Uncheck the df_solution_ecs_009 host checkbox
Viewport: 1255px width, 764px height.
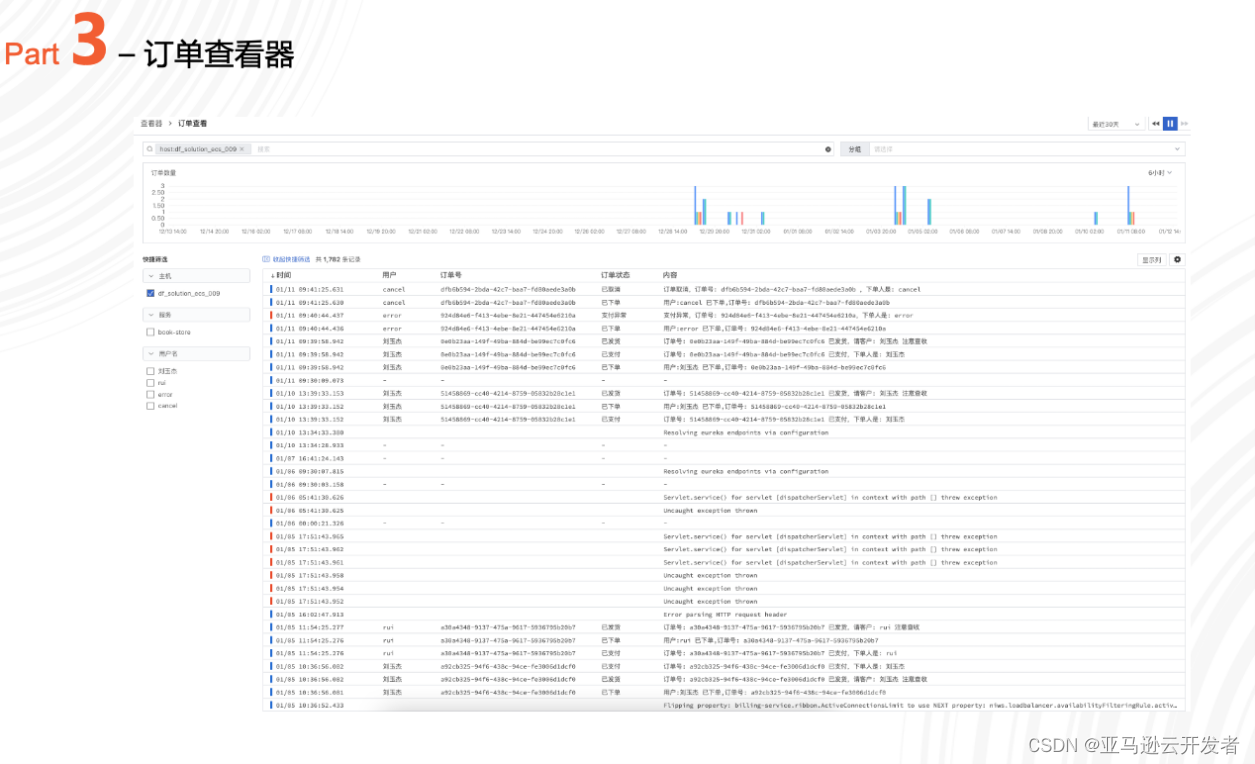click(150, 293)
